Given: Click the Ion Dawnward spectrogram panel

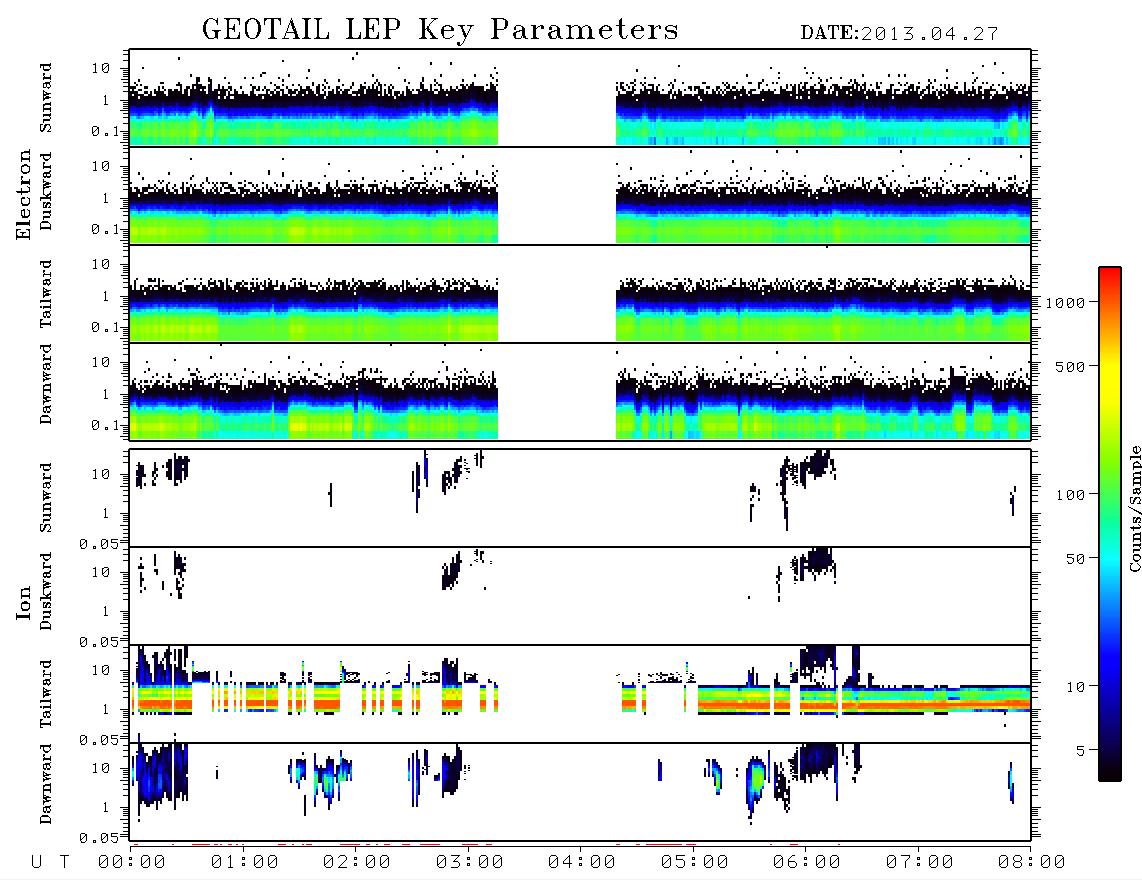Looking at the screenshot, I should (580, 792).
